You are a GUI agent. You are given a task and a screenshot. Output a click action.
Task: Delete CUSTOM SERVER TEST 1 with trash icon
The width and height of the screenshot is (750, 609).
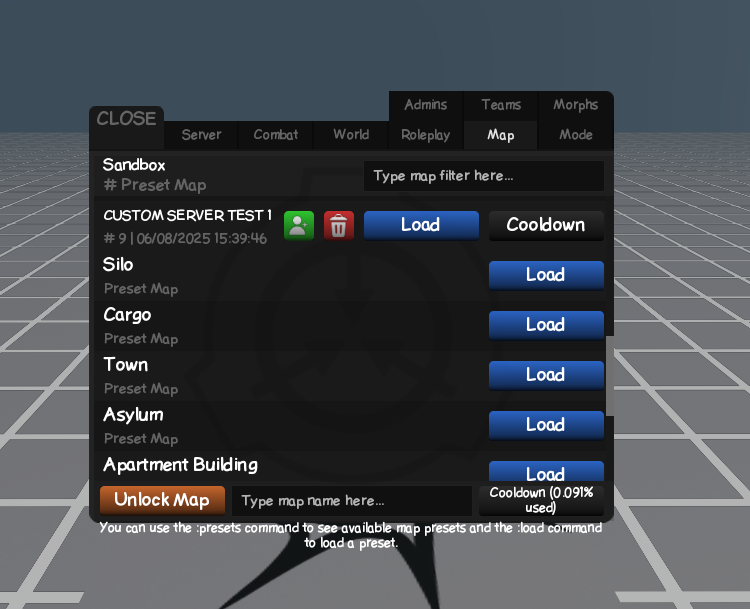pos(339,225)
